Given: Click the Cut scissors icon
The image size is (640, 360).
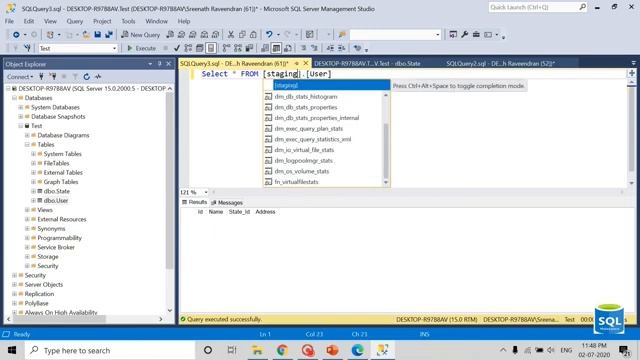Looking at the screenshot, I should point(231,35).
